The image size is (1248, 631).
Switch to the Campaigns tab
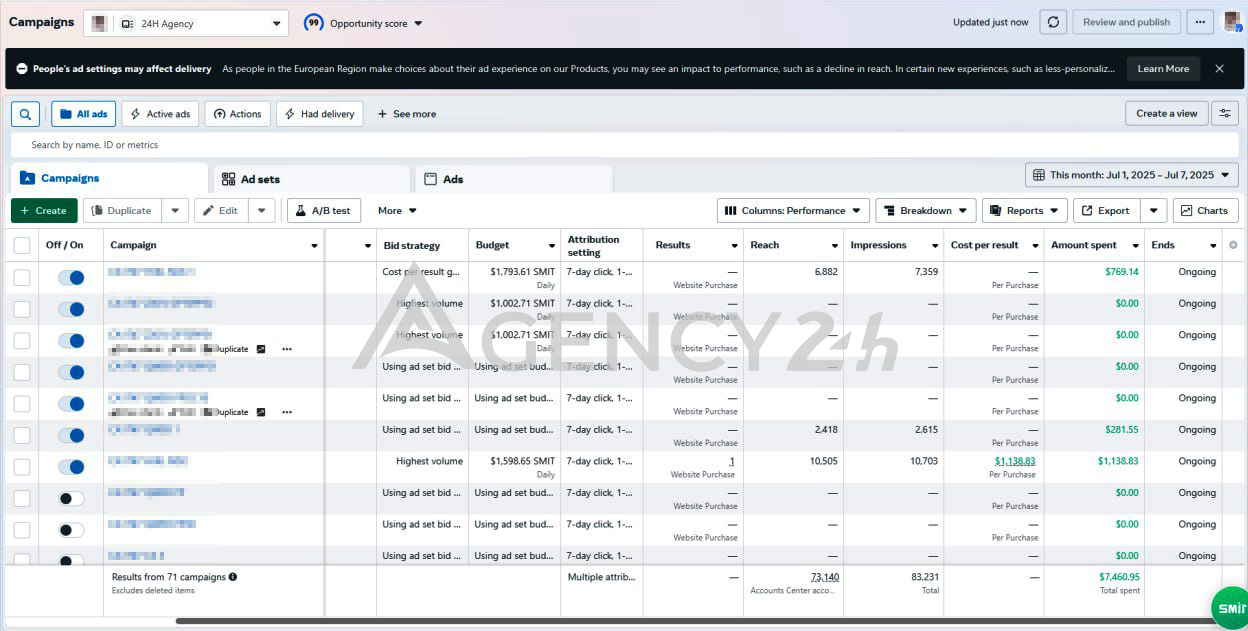tap(110, 178)
